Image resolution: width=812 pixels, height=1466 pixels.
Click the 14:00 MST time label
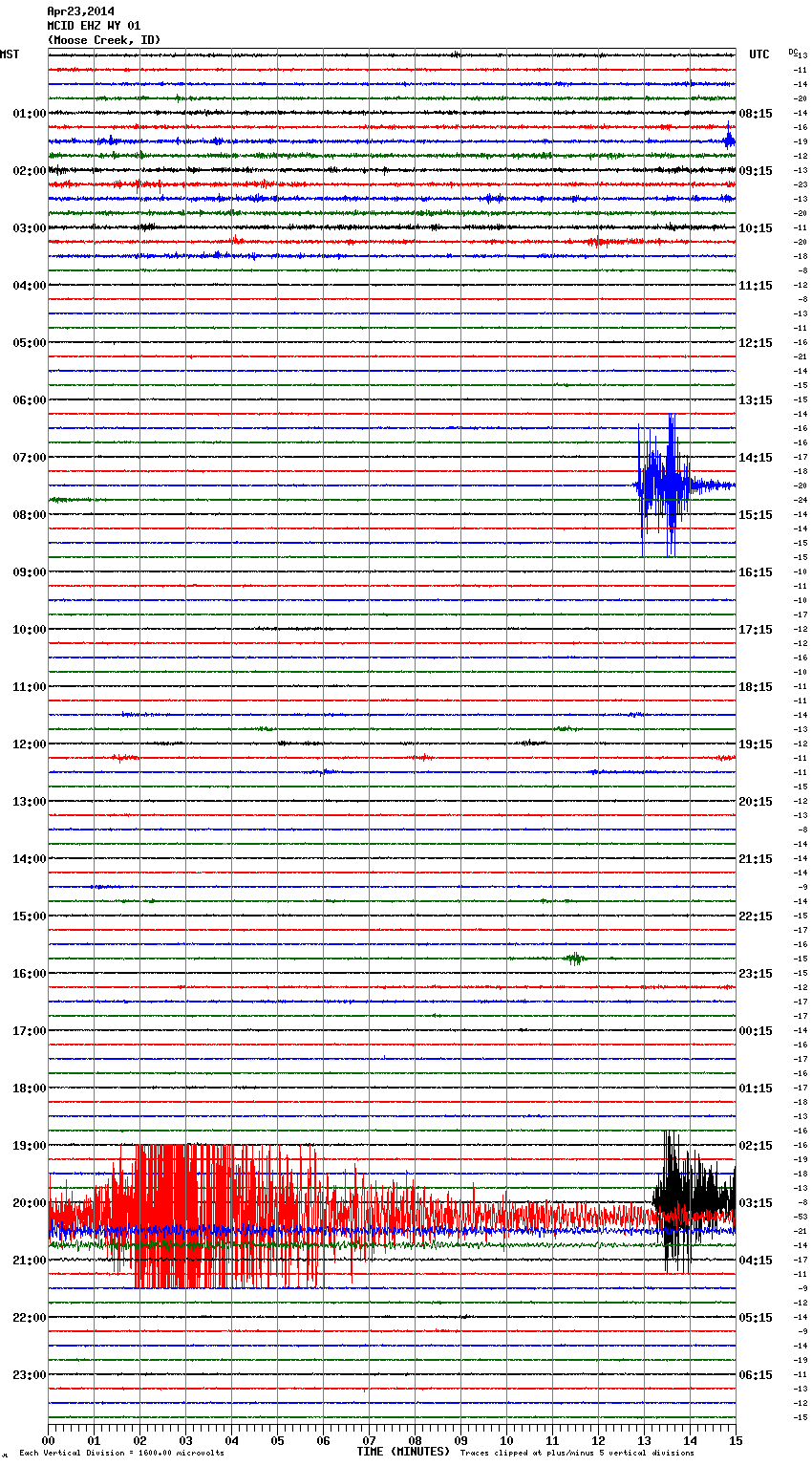click(30, 859)
